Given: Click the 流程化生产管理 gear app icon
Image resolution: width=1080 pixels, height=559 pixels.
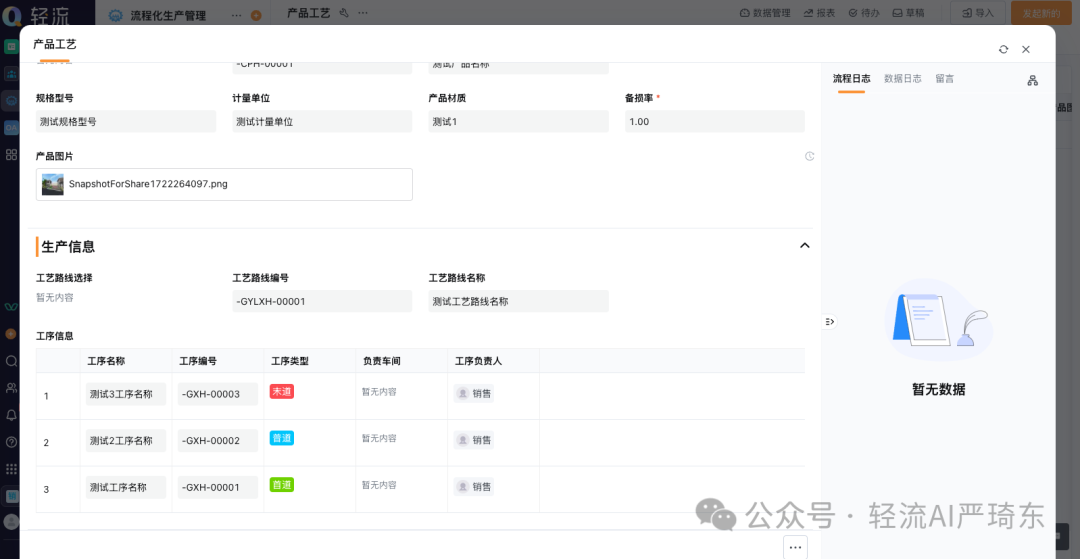Looking at the screenshot, I should tap(116, 15).
